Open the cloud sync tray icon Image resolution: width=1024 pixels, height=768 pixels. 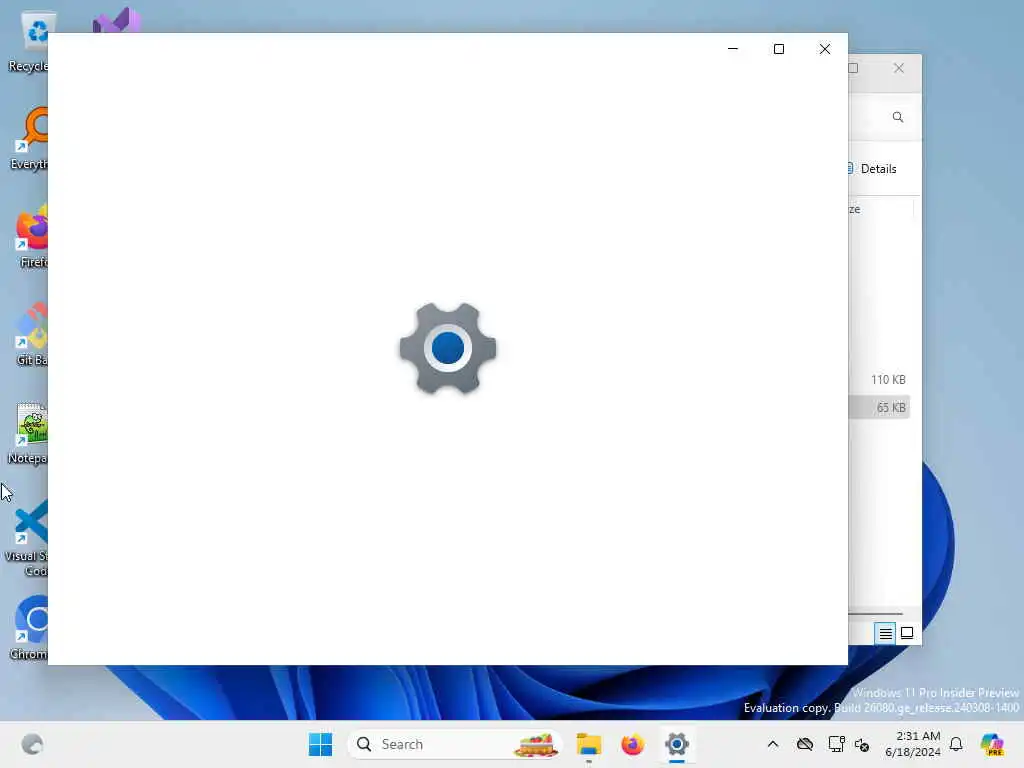805,744
